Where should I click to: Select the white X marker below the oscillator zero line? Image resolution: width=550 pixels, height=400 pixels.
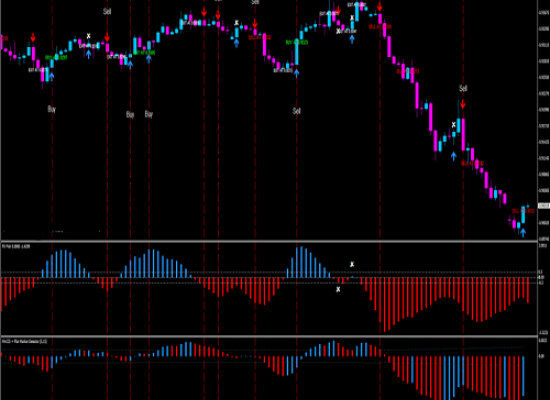[x=338, y=289]
